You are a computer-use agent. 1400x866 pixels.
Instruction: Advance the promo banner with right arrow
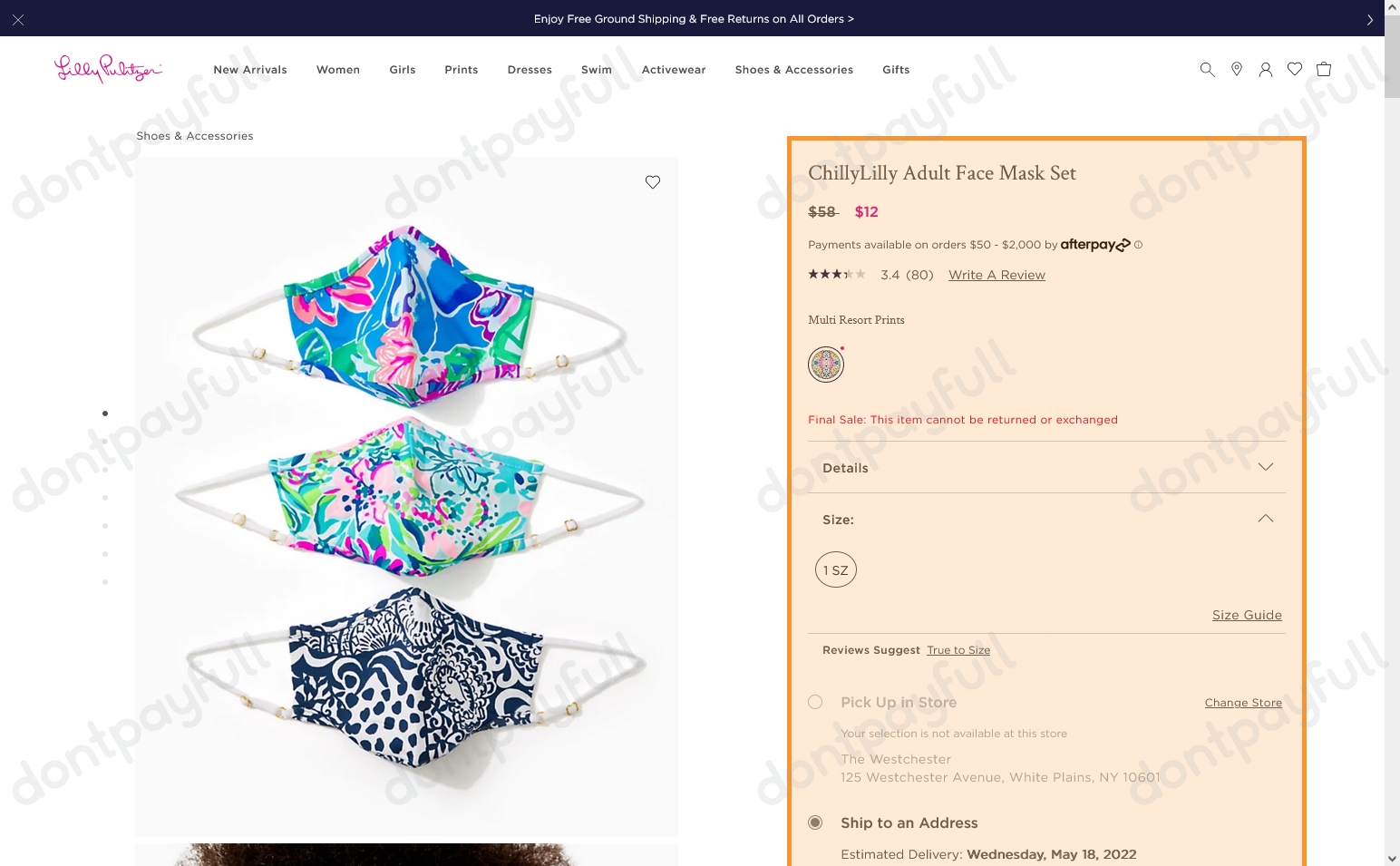[1369, 18]
